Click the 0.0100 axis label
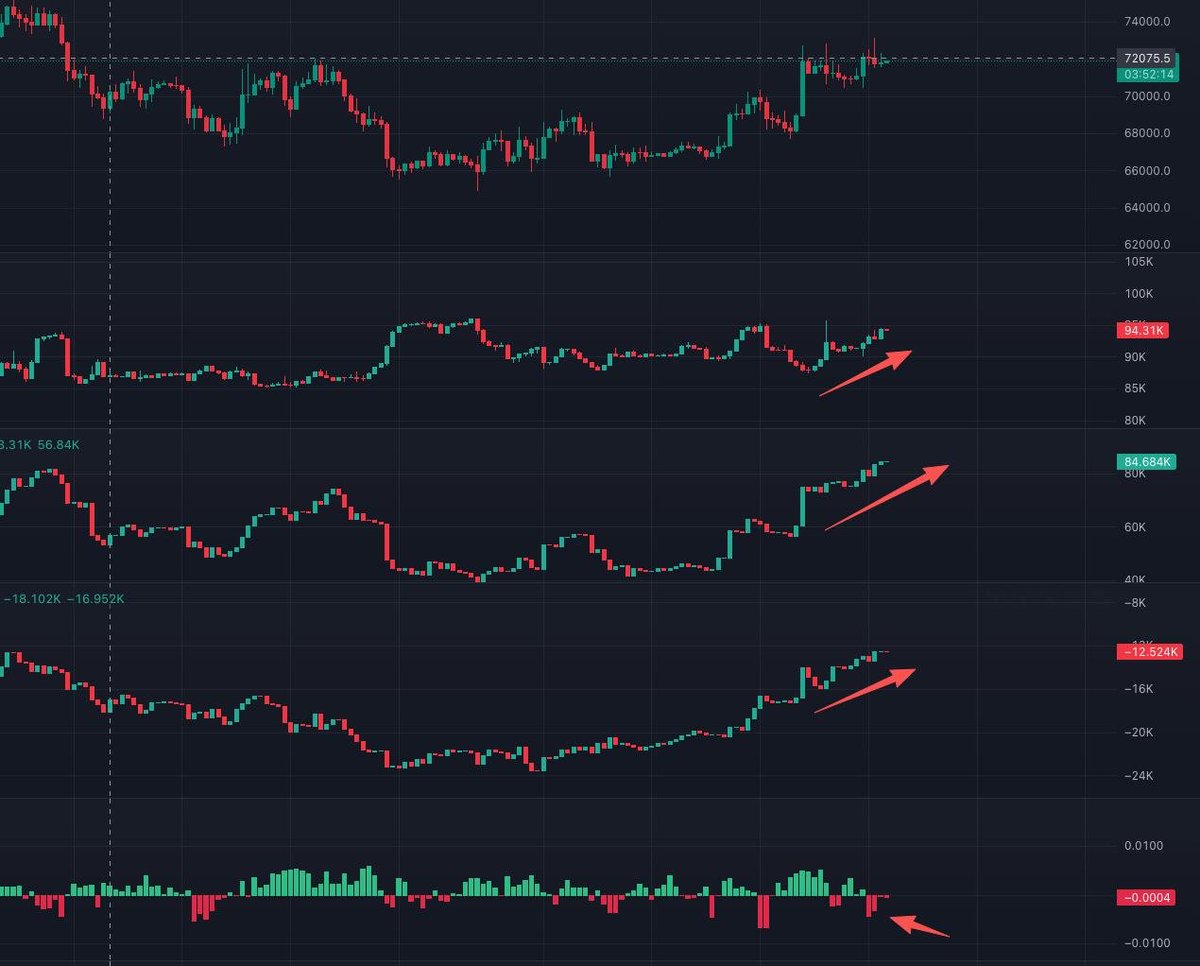Viewport: 1200px width, 966px height. 1144,847
